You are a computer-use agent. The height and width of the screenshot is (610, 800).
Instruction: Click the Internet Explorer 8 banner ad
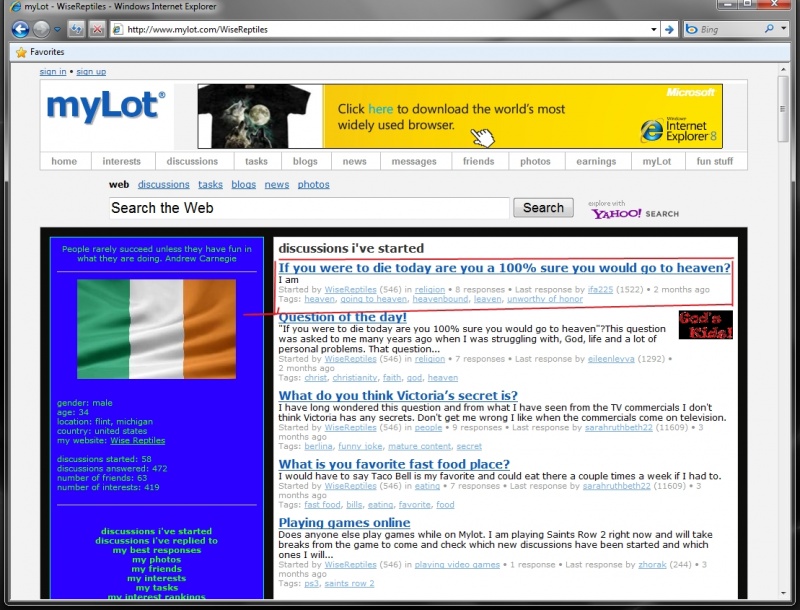(460, 116)
